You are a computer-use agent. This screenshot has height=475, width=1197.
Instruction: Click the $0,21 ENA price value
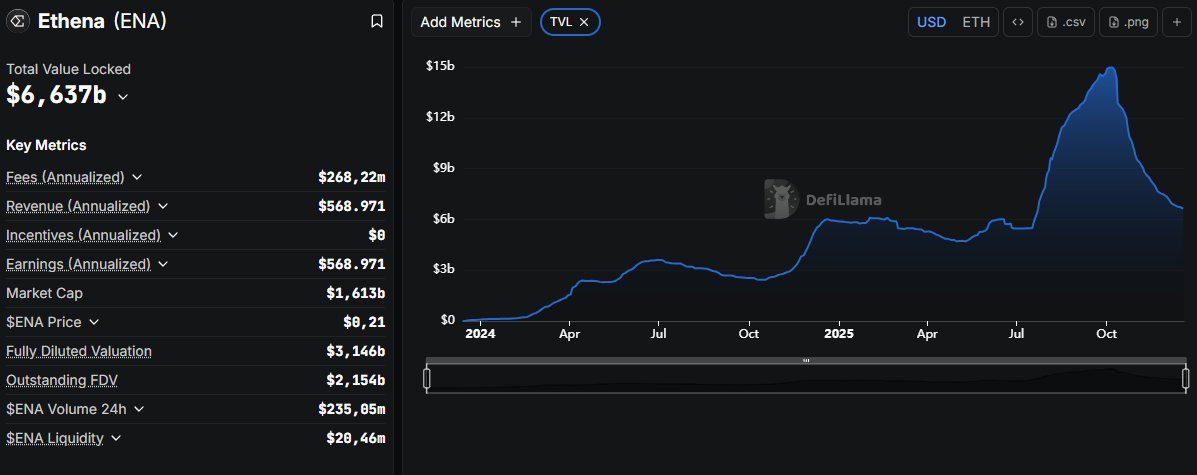[x=364, y=322]
